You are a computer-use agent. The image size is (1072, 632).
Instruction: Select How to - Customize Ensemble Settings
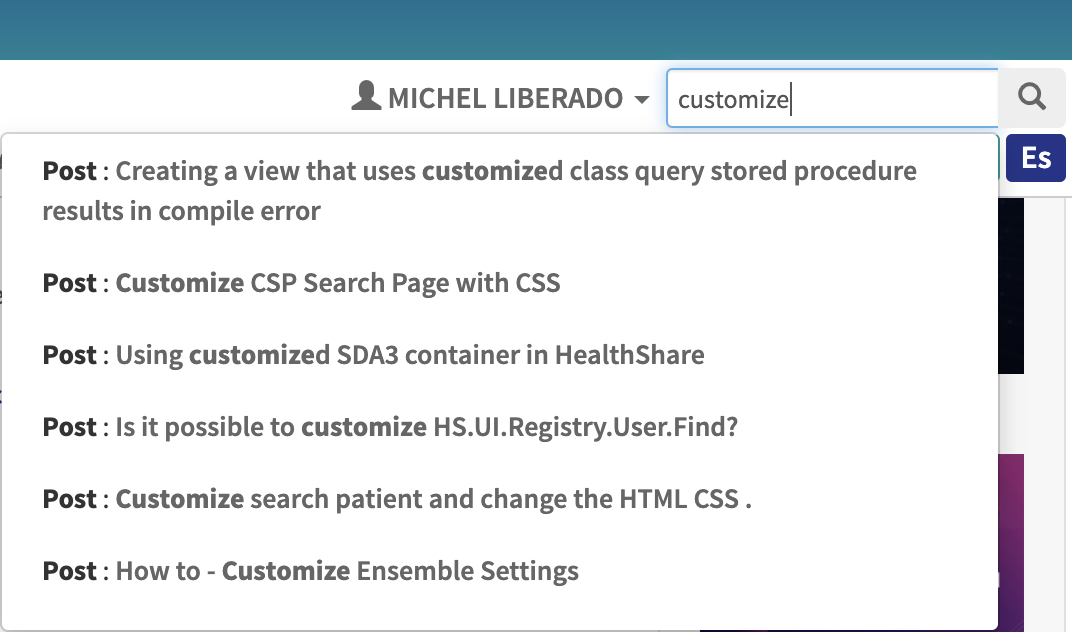(x=310, y=570)
